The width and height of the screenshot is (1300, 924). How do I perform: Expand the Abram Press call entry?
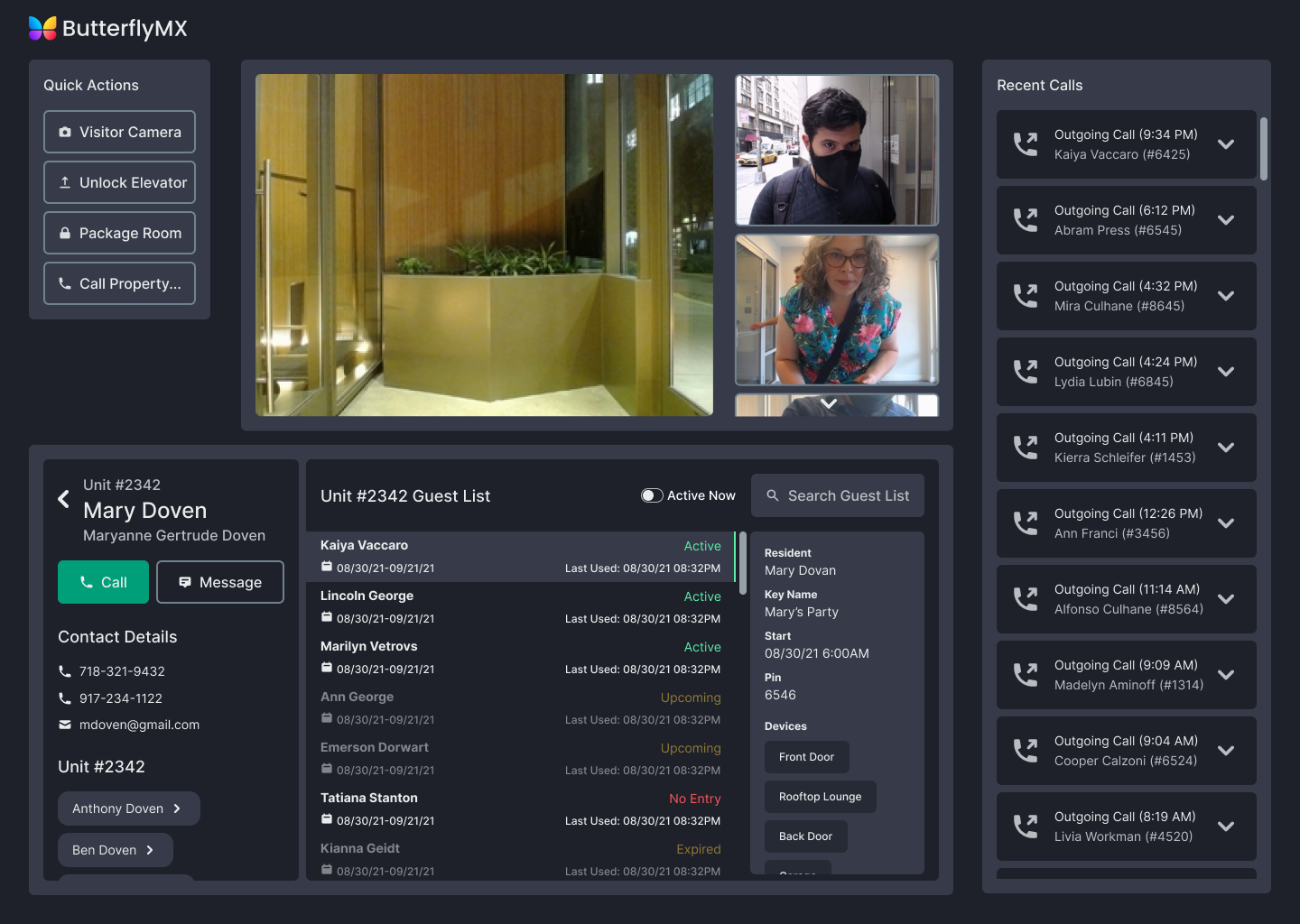coord(1226,220)
